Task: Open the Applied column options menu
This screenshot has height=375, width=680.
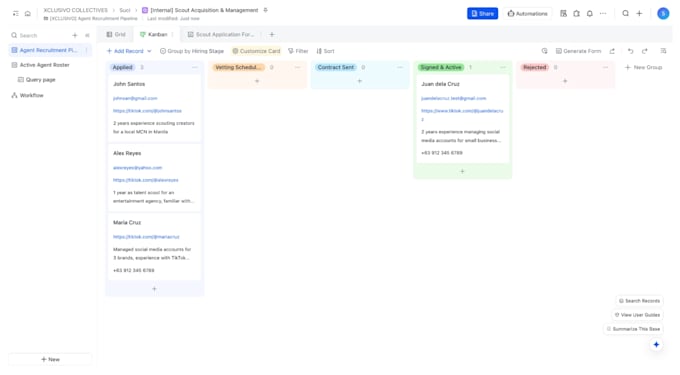Action: (x=195, y=67)
